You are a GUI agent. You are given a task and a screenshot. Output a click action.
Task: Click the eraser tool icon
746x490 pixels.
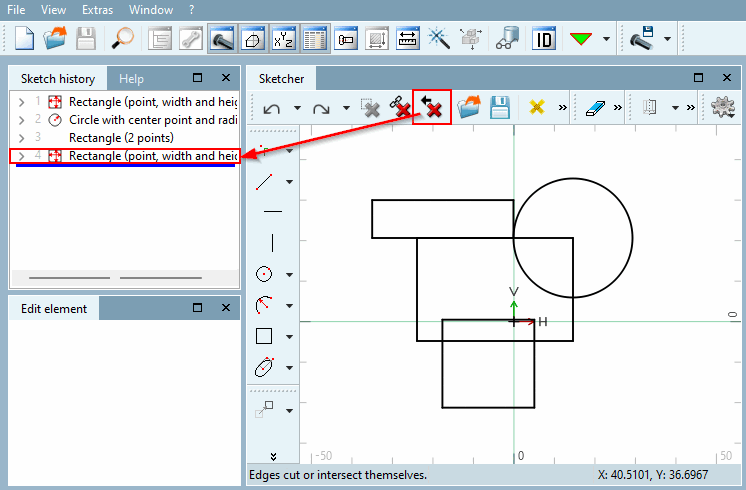pos(595,108)
